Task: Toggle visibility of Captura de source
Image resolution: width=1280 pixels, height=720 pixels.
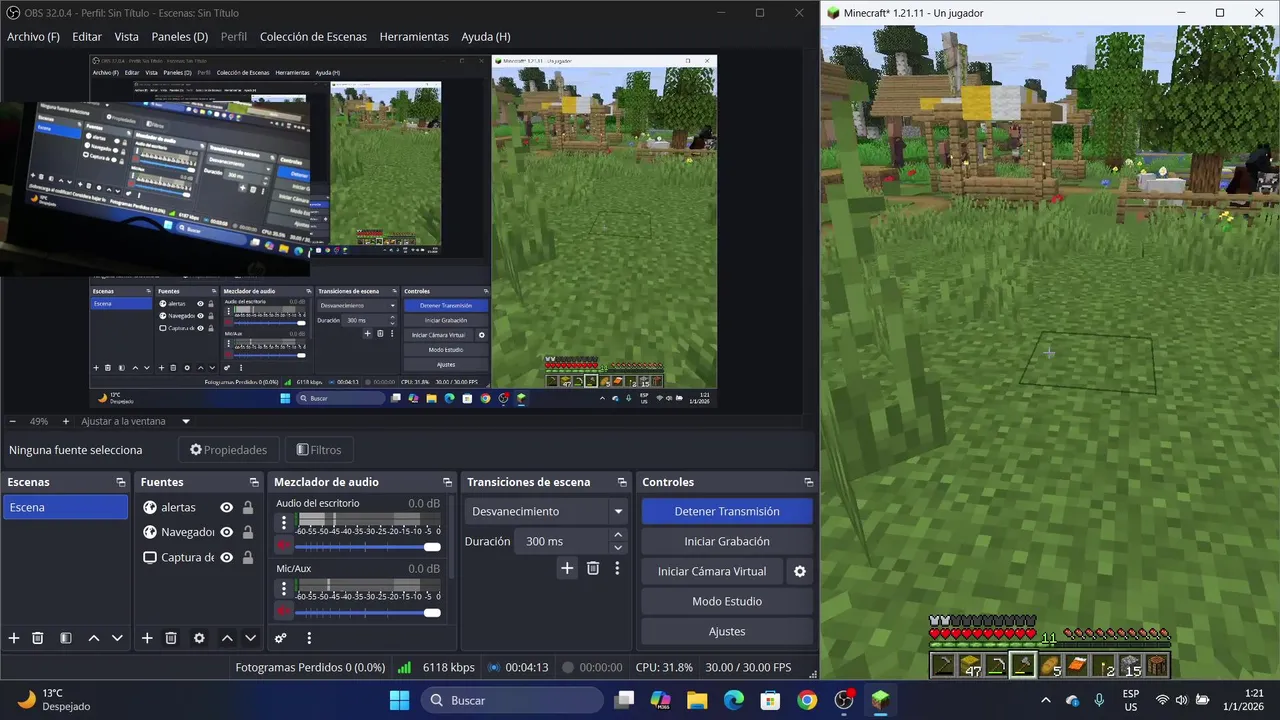Action: point(227,557)
